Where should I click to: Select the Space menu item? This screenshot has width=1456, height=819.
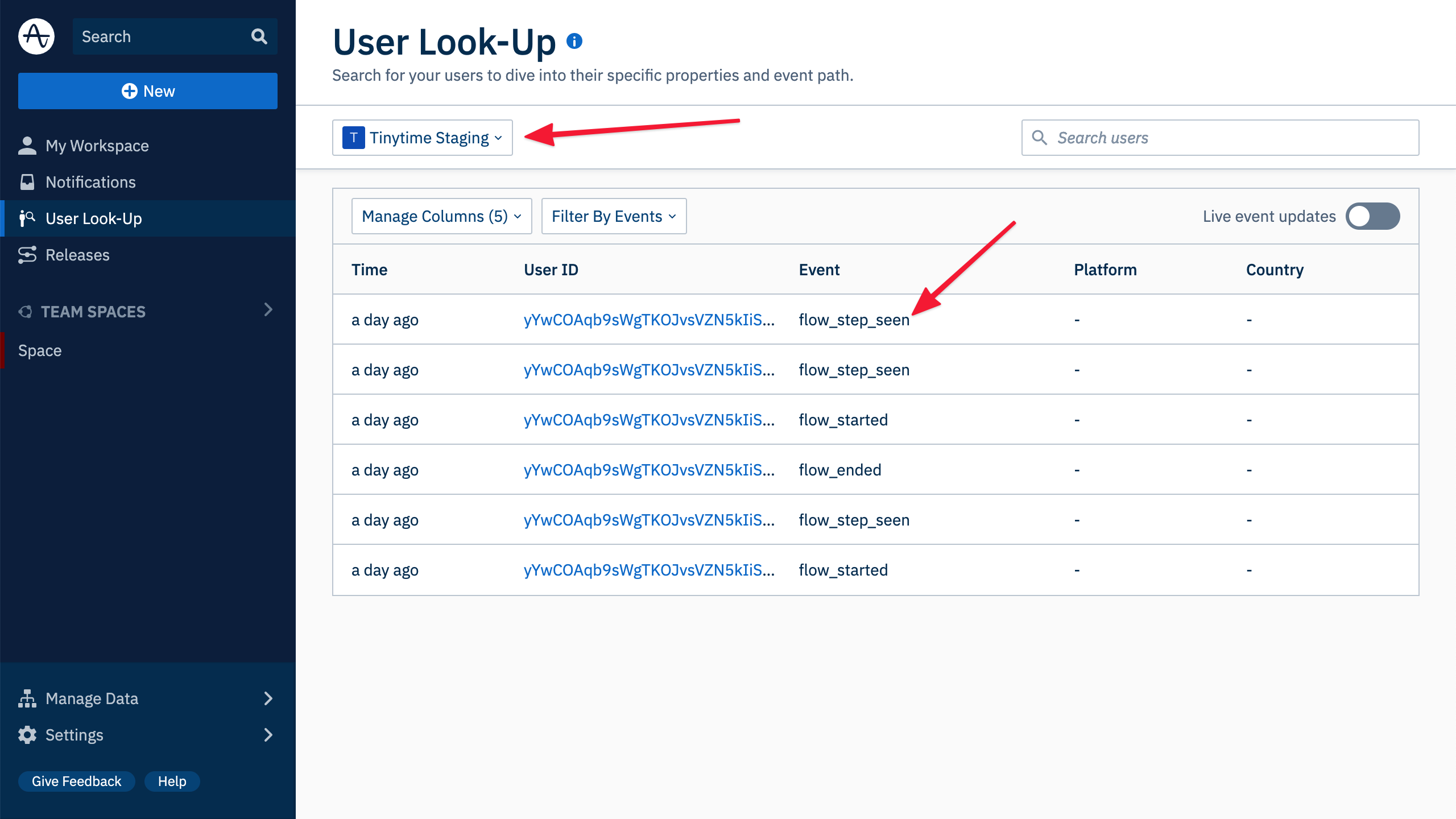click(x=40, y=349)
